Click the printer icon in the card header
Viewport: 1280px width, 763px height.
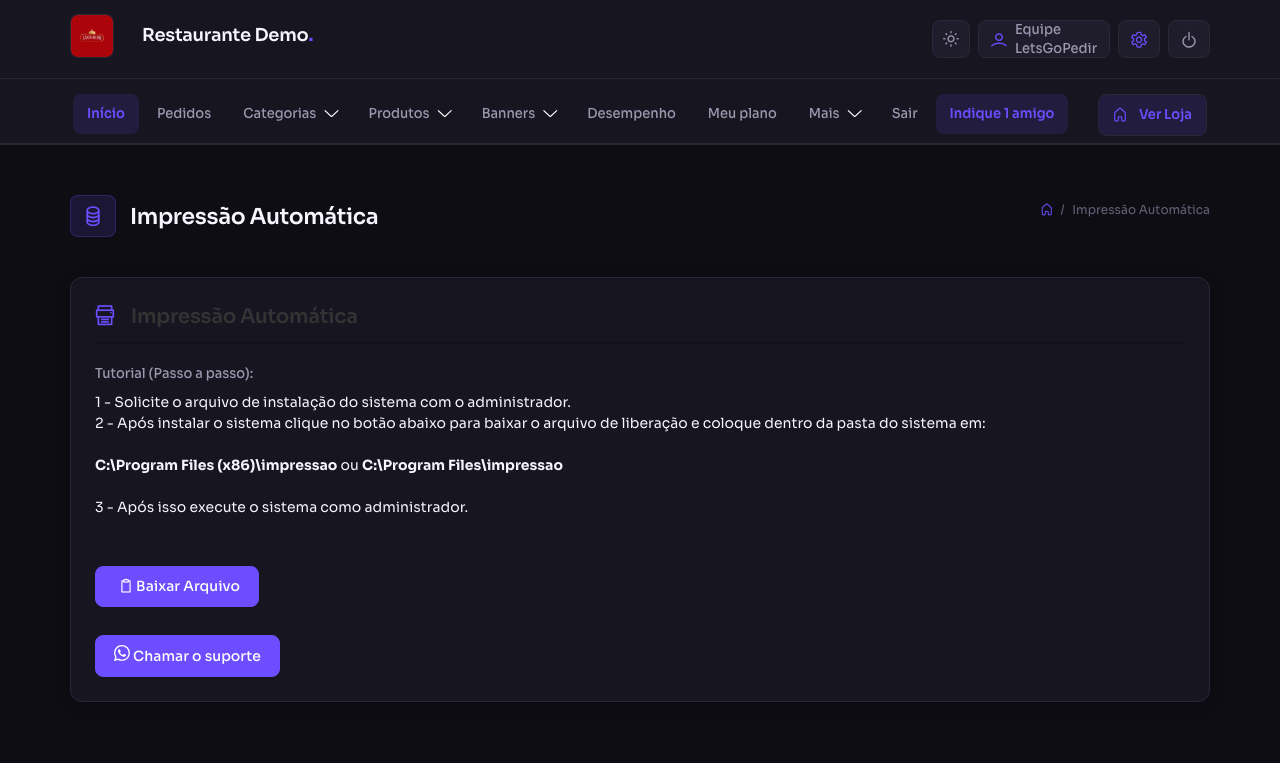(105, 315)
